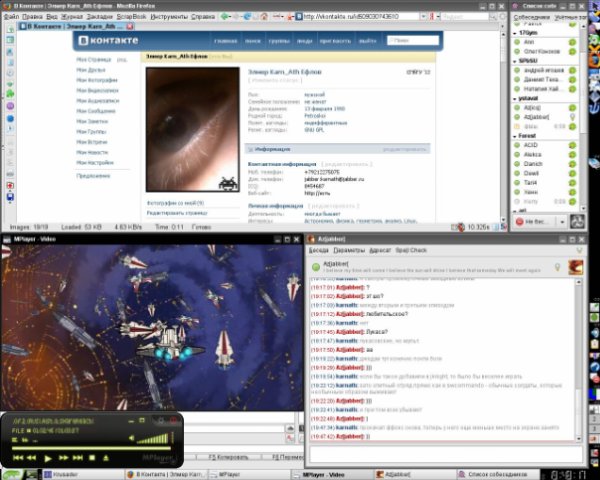Collapse the SPbSU contact group

coord(515,61)
